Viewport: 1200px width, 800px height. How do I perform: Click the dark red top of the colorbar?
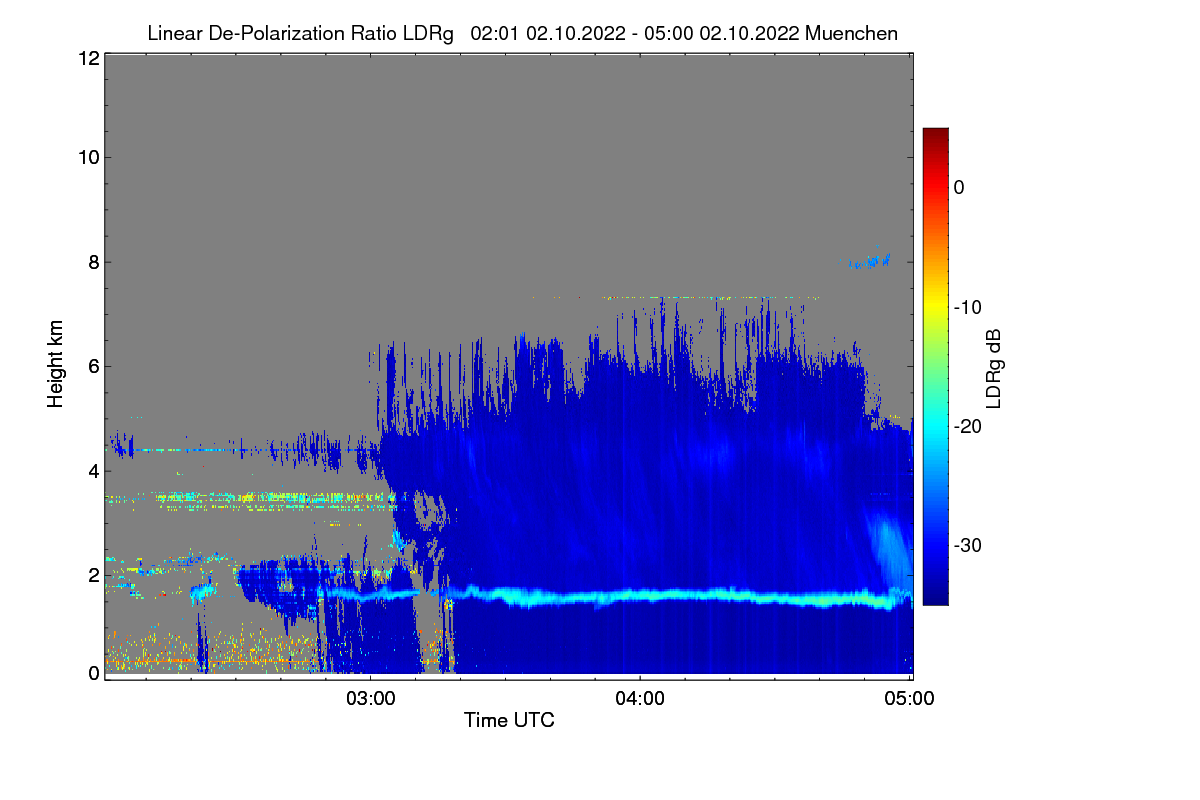tap(935, 136)
